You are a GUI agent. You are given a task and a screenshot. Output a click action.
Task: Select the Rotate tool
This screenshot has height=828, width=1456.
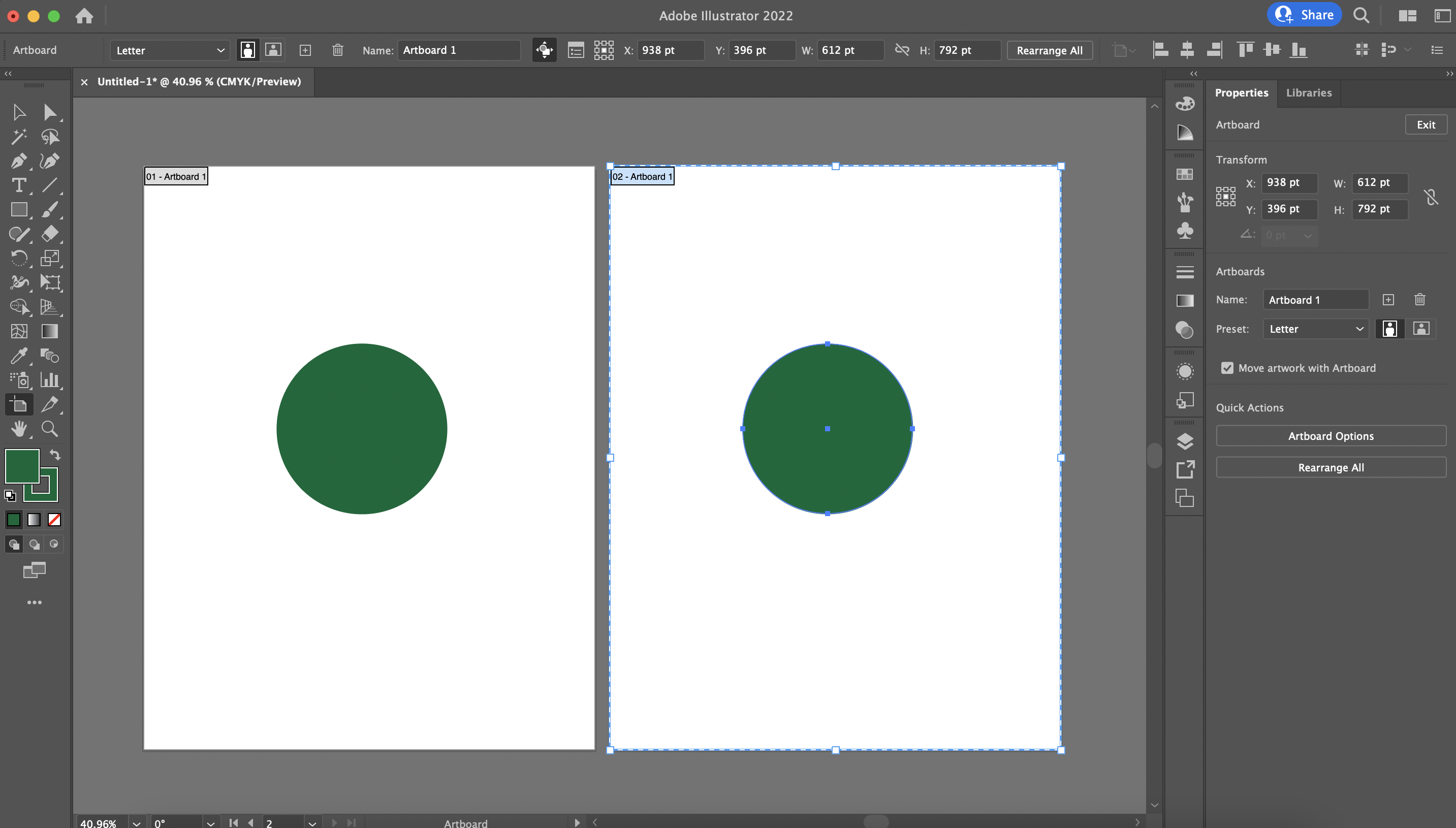tap(18, 258)
